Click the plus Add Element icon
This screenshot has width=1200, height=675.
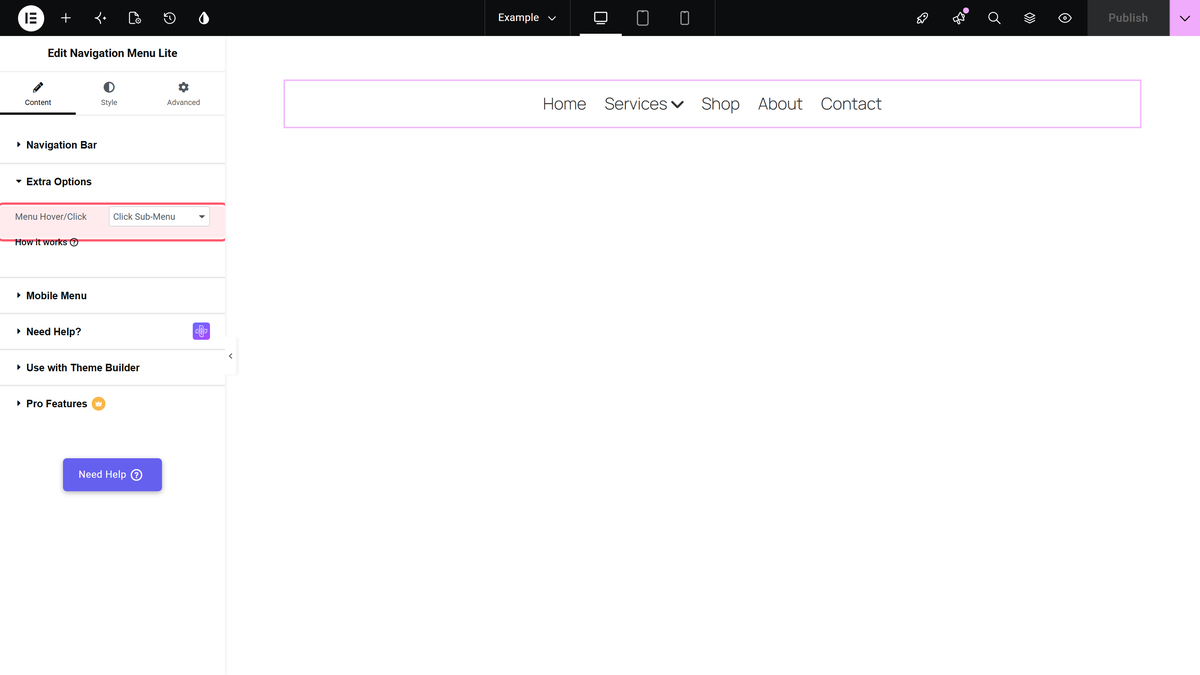coord(66,18)
